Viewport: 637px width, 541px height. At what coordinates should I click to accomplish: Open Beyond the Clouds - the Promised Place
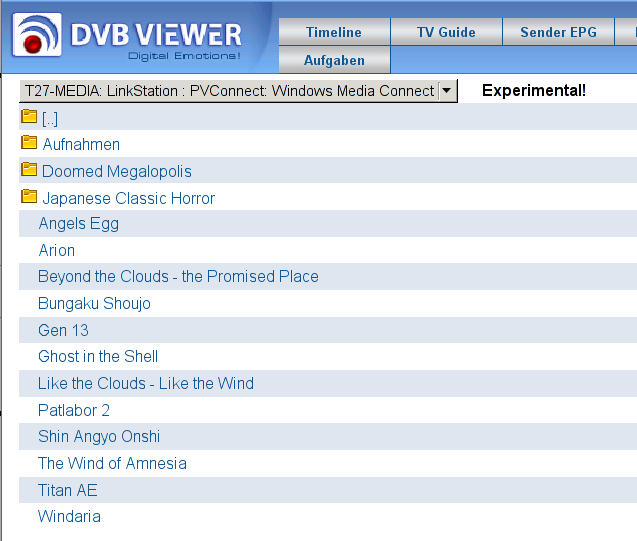(178, 277)
